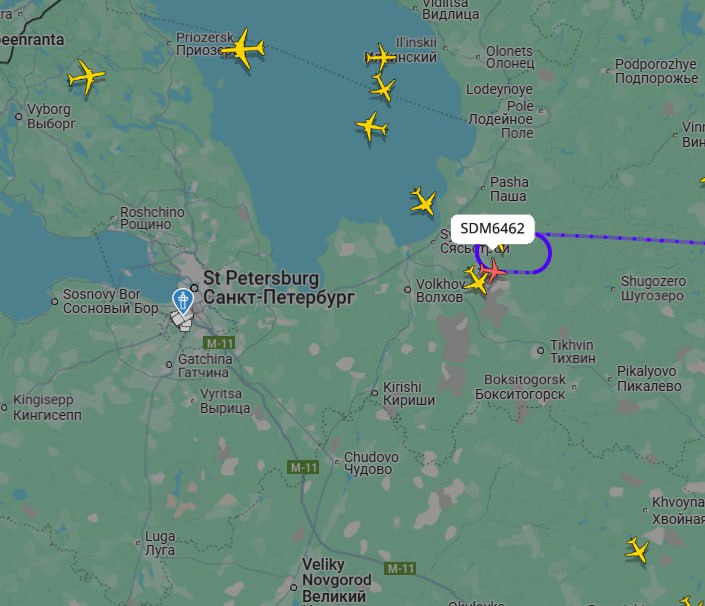The image size is (705, 606).
Task: Open the St Petersburg airport tower pin
Action: point(183,301)
